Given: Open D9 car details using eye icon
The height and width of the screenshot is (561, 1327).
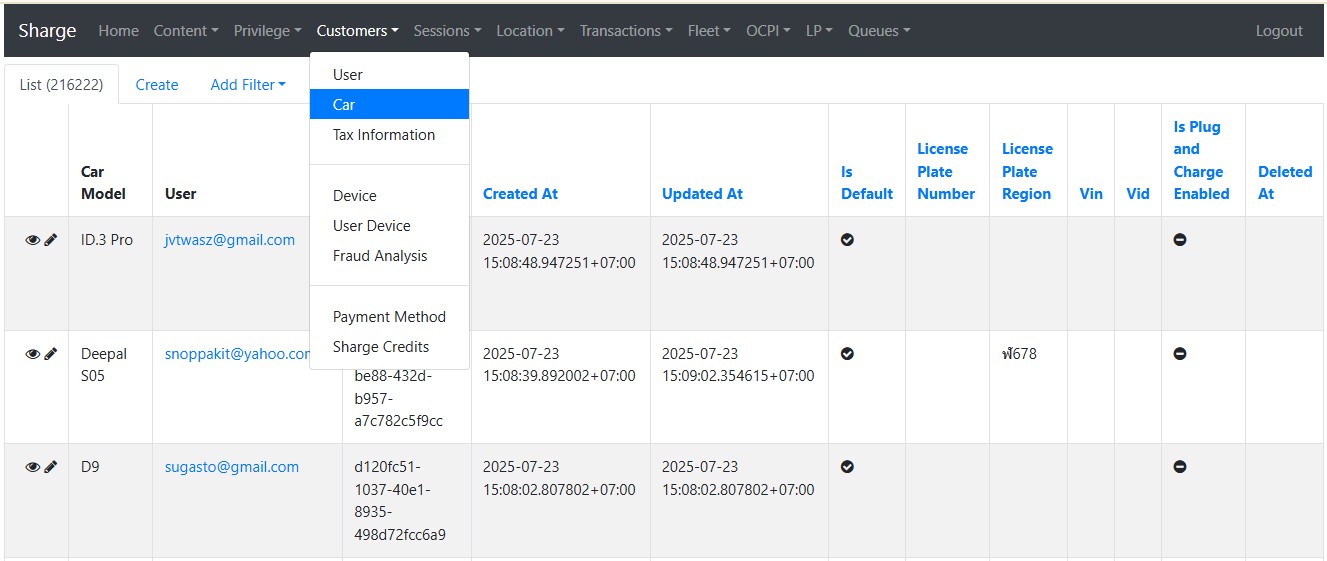Looking at the screenshot, I should click(x=32, y=467).
